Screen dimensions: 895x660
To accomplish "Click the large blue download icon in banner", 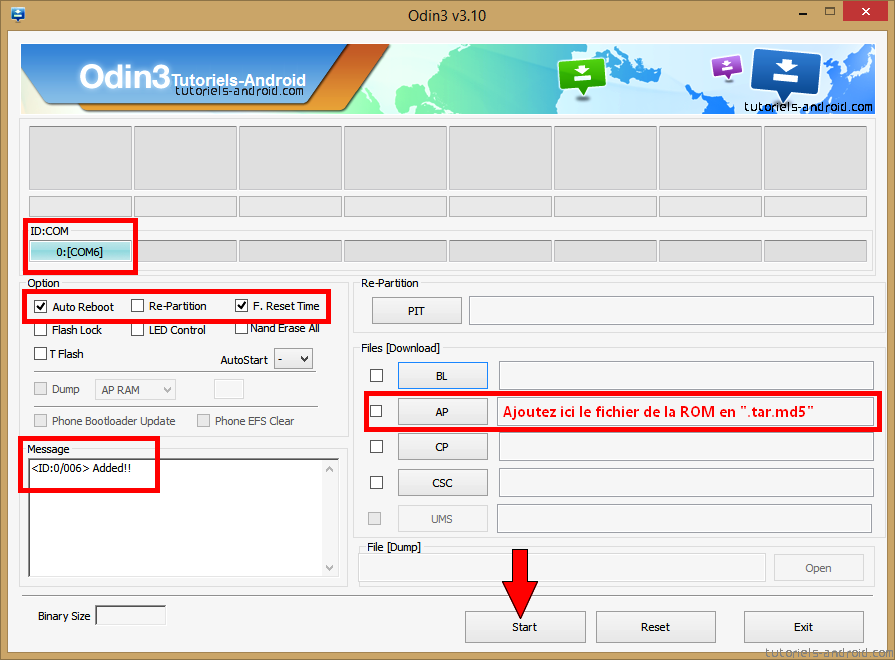I will (786, 73).
